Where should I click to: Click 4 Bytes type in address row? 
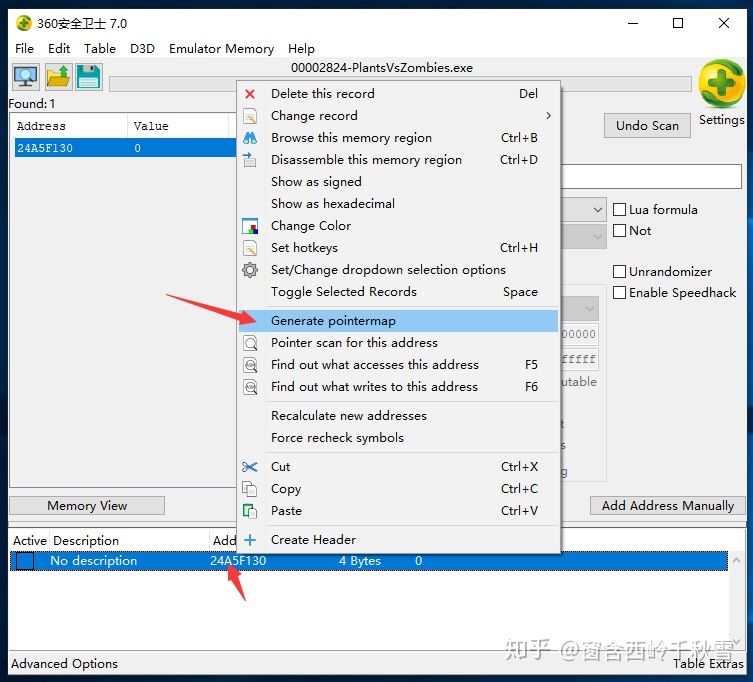point(360,561)
